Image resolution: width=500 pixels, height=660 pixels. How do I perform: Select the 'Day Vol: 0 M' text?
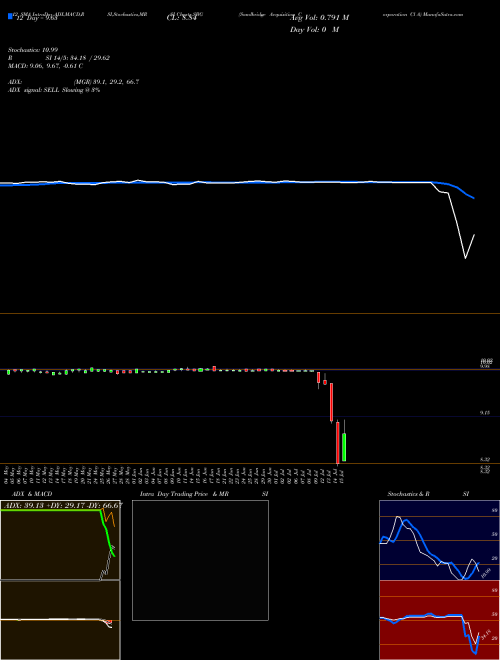[x=314, y=30]
